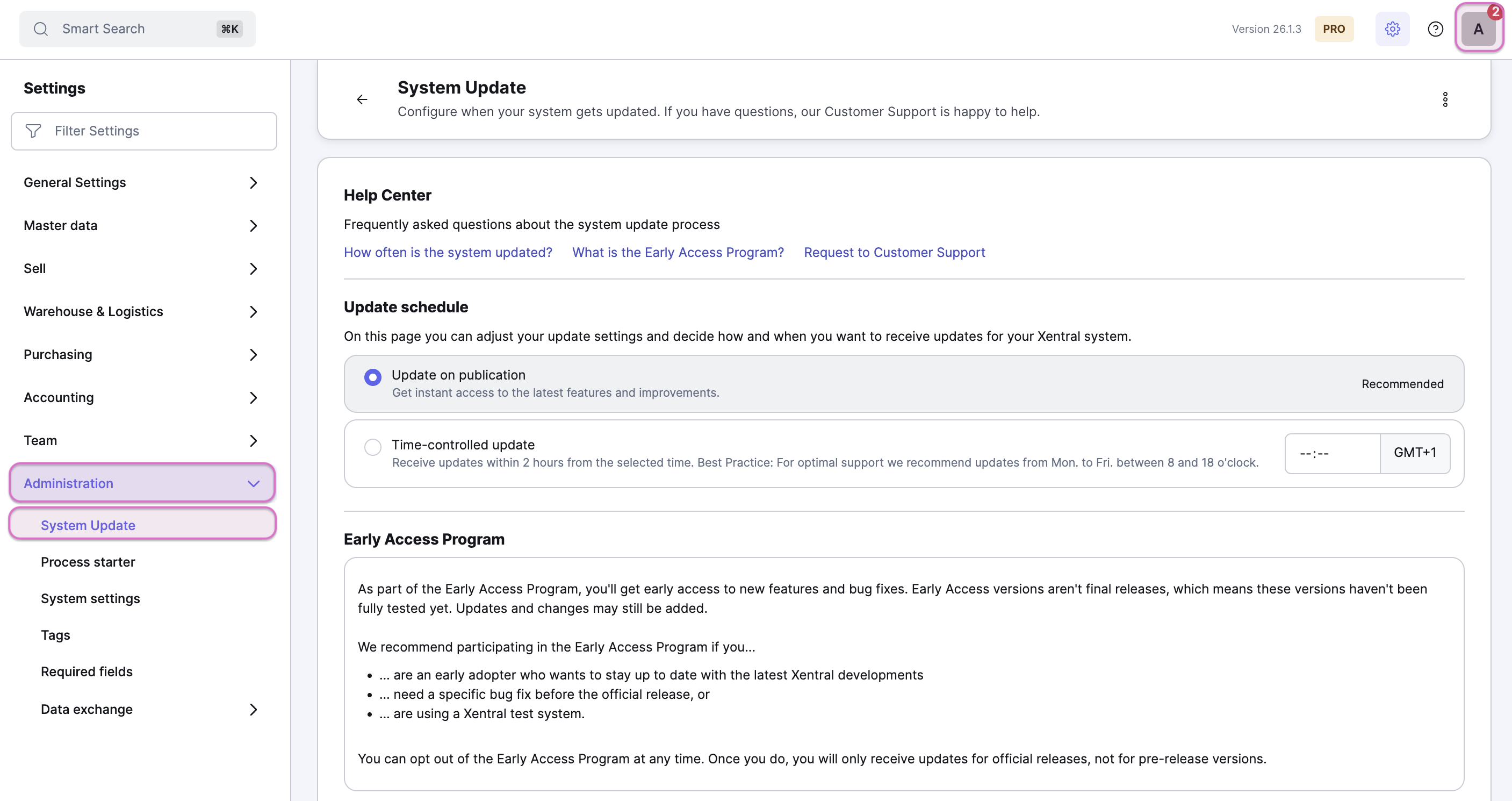Open Smart Search

[137, 28]
